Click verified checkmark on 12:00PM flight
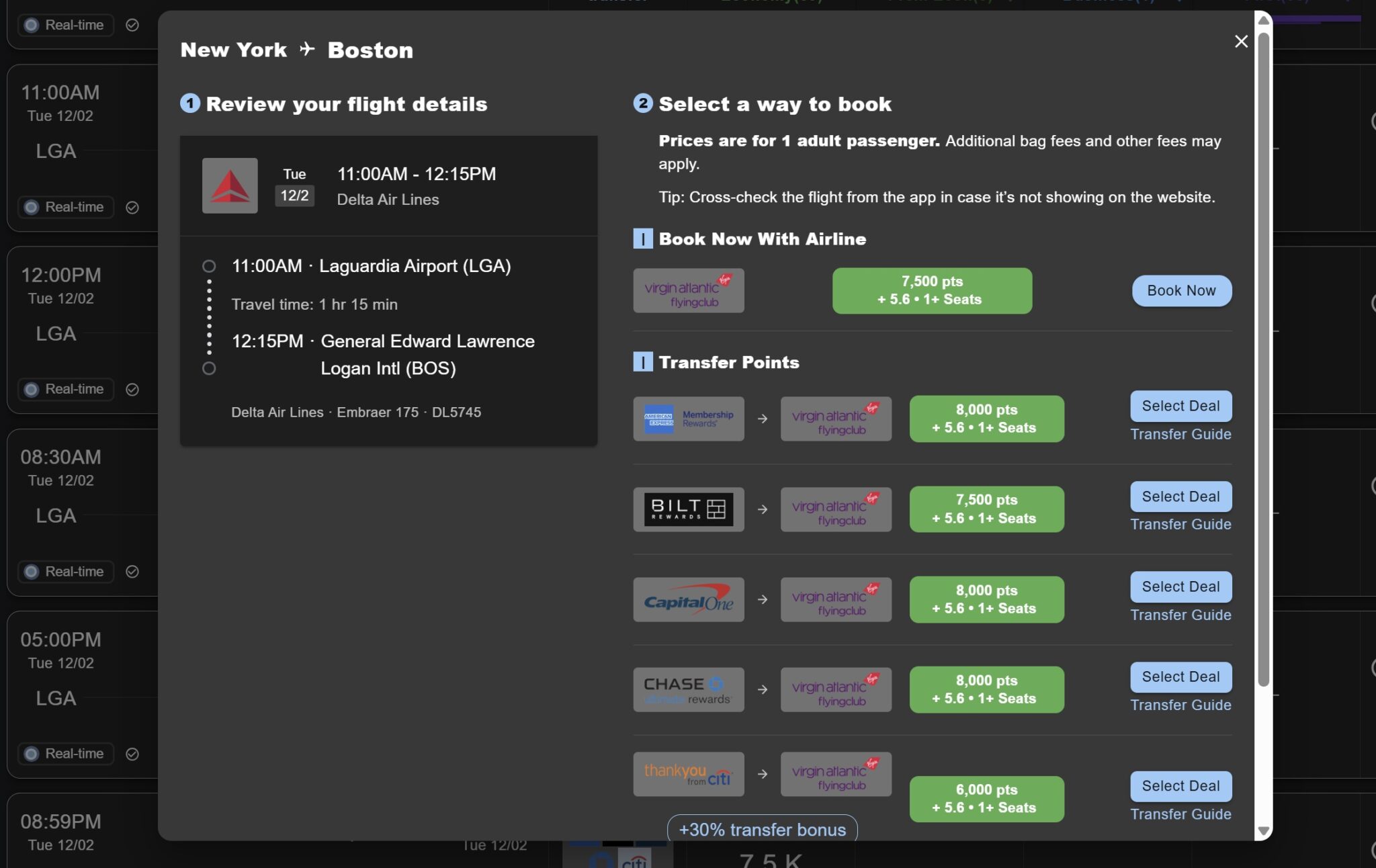Screen dimensions: 1376x868 pos(132,390)
